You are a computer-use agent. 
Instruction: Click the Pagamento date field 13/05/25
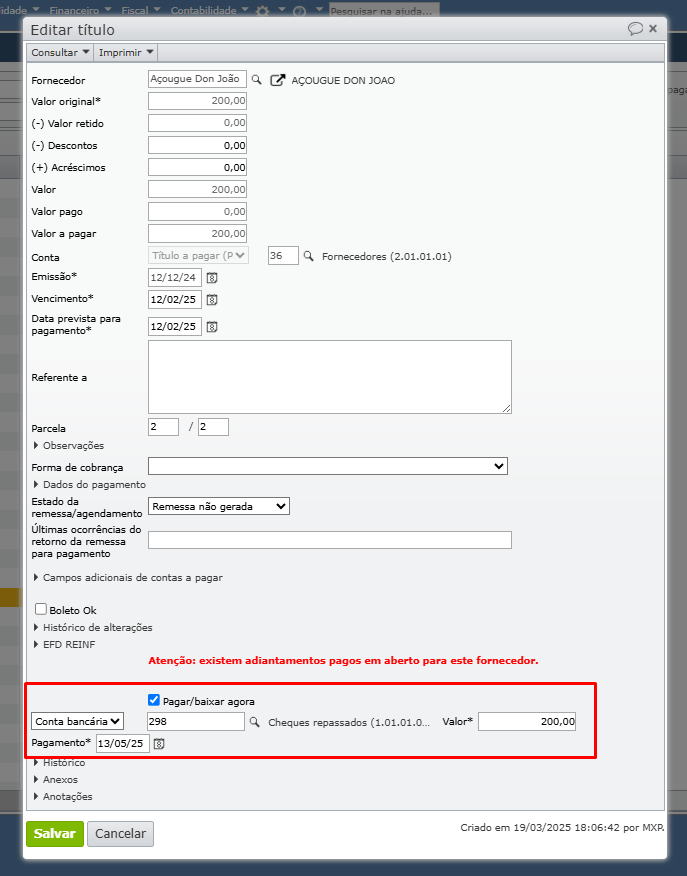click(x=123, y=744)
